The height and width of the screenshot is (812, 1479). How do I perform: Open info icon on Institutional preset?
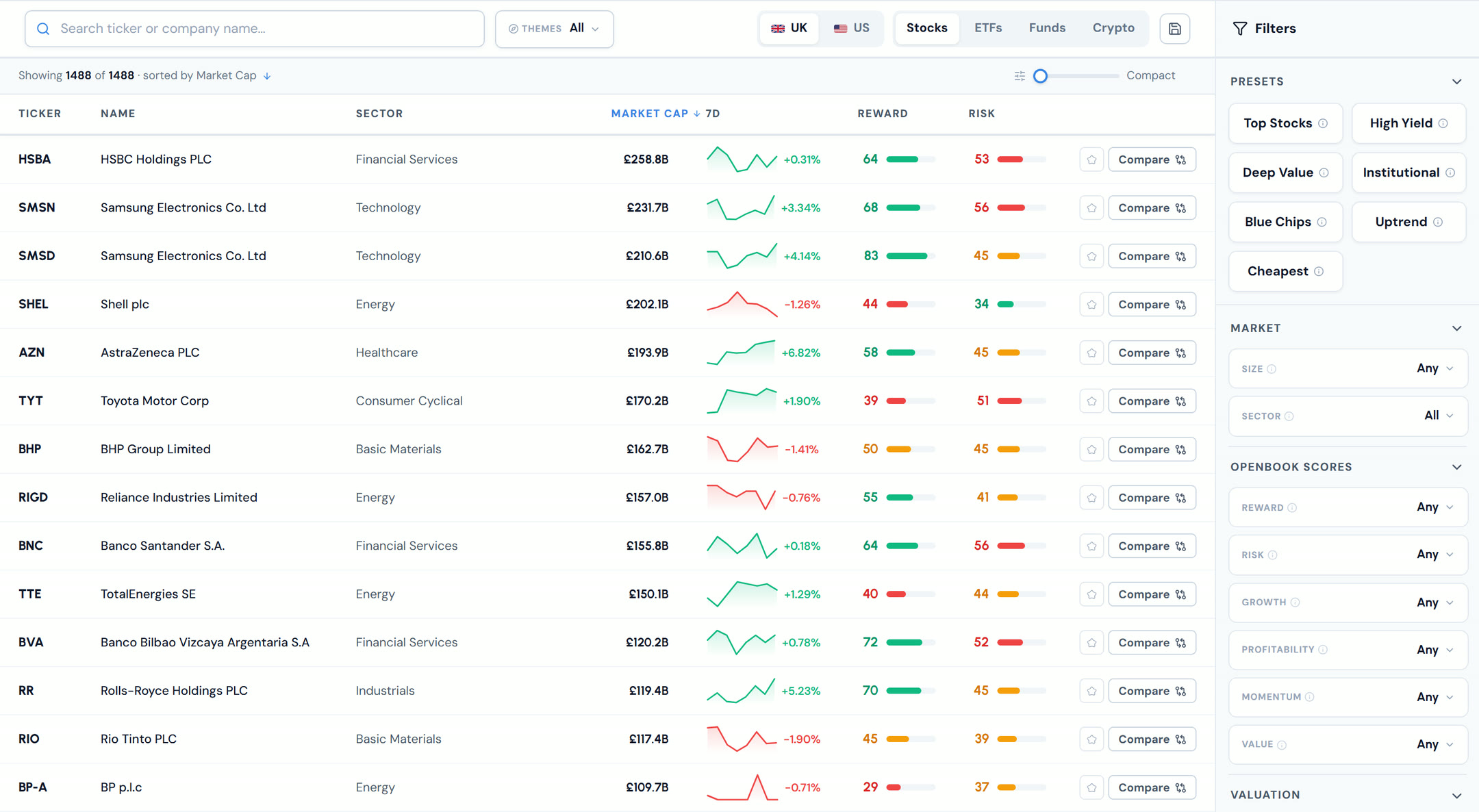[1450, 173]
